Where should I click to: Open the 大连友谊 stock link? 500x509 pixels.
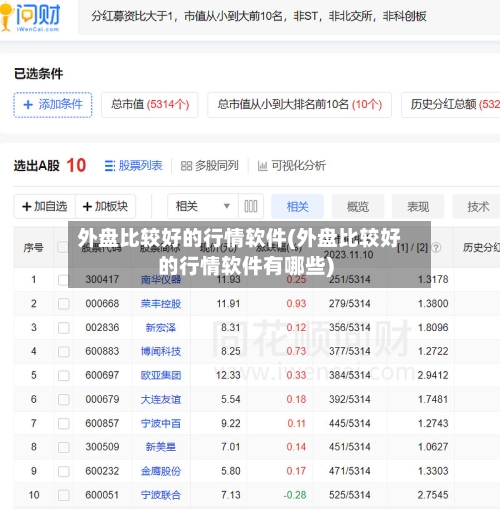[x=161, y=399]
